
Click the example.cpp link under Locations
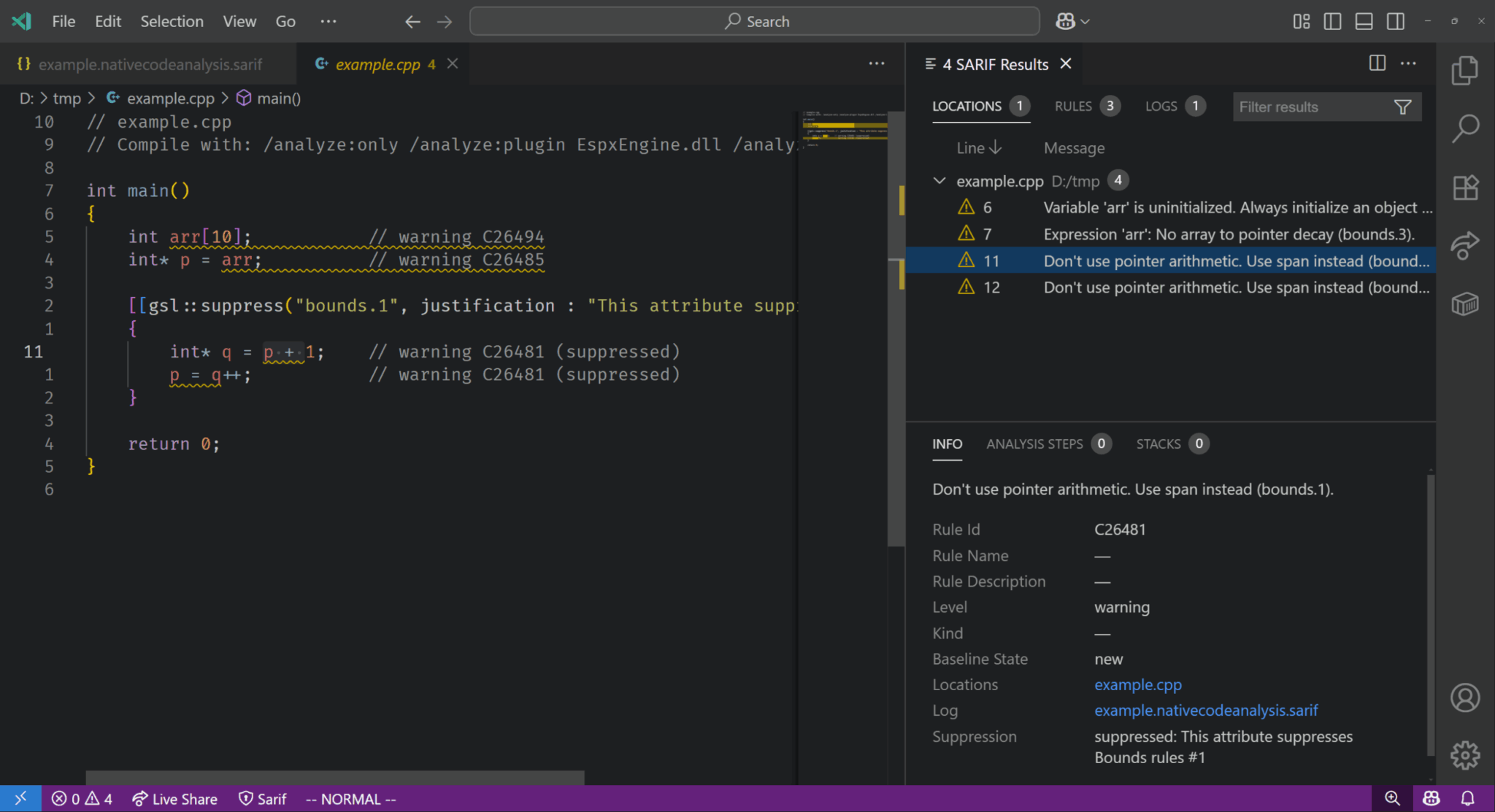coord(1137,684)
